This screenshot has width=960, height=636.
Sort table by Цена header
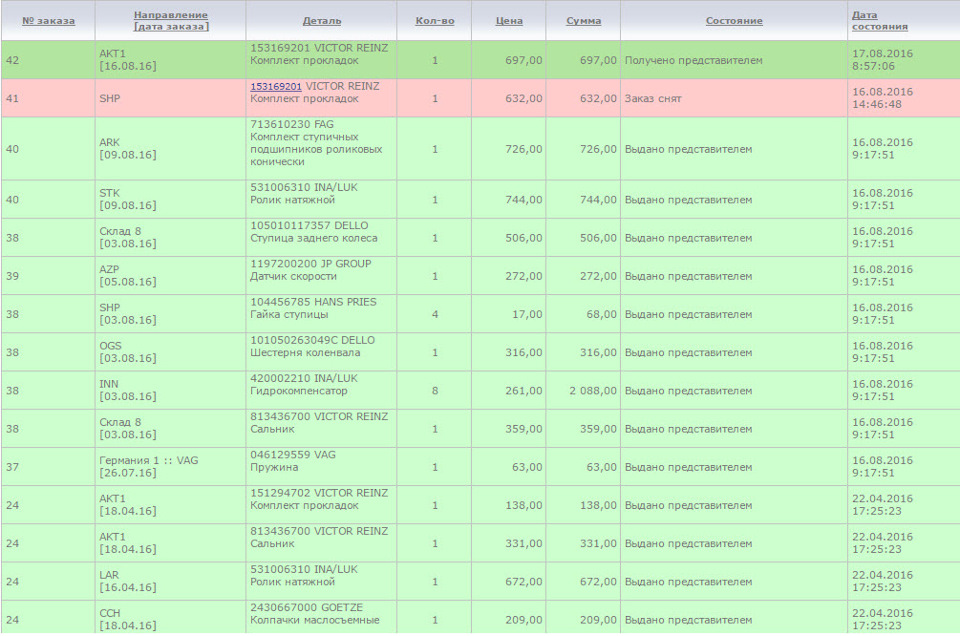(509, 21)
